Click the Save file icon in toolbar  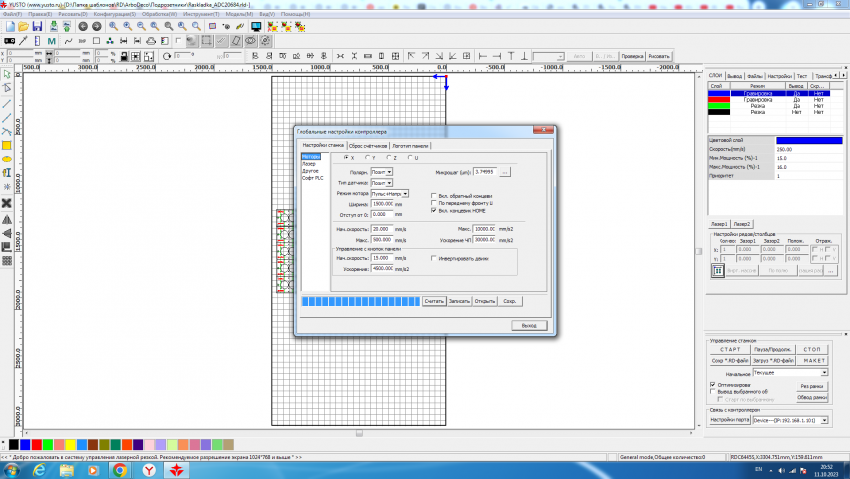pos(37,27)
